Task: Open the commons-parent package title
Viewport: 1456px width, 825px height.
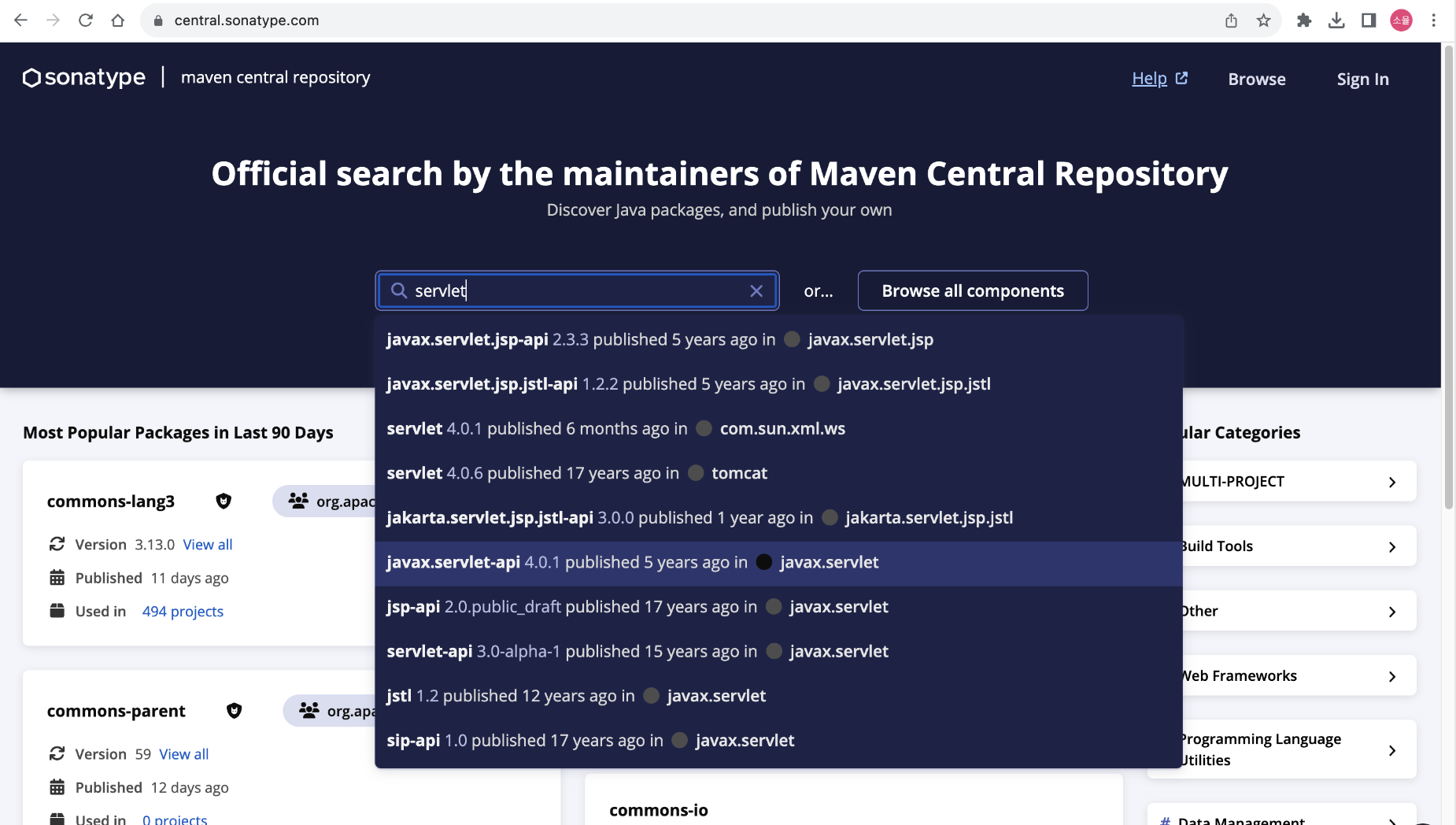Action: point(116,711)
